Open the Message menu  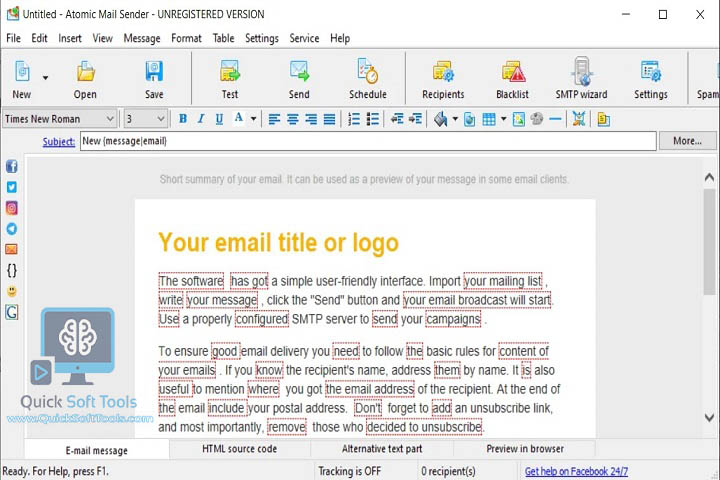(x=142, y=38)
